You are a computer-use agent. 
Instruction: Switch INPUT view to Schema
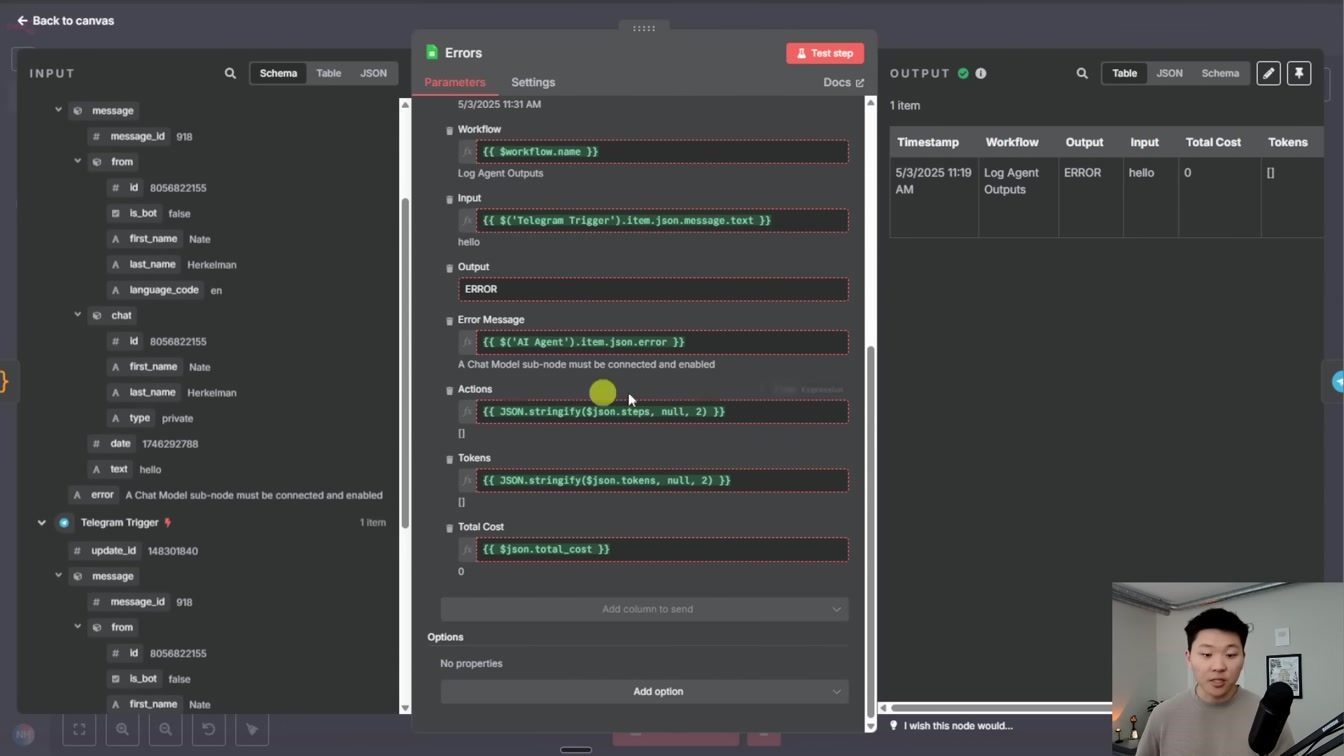278,73
